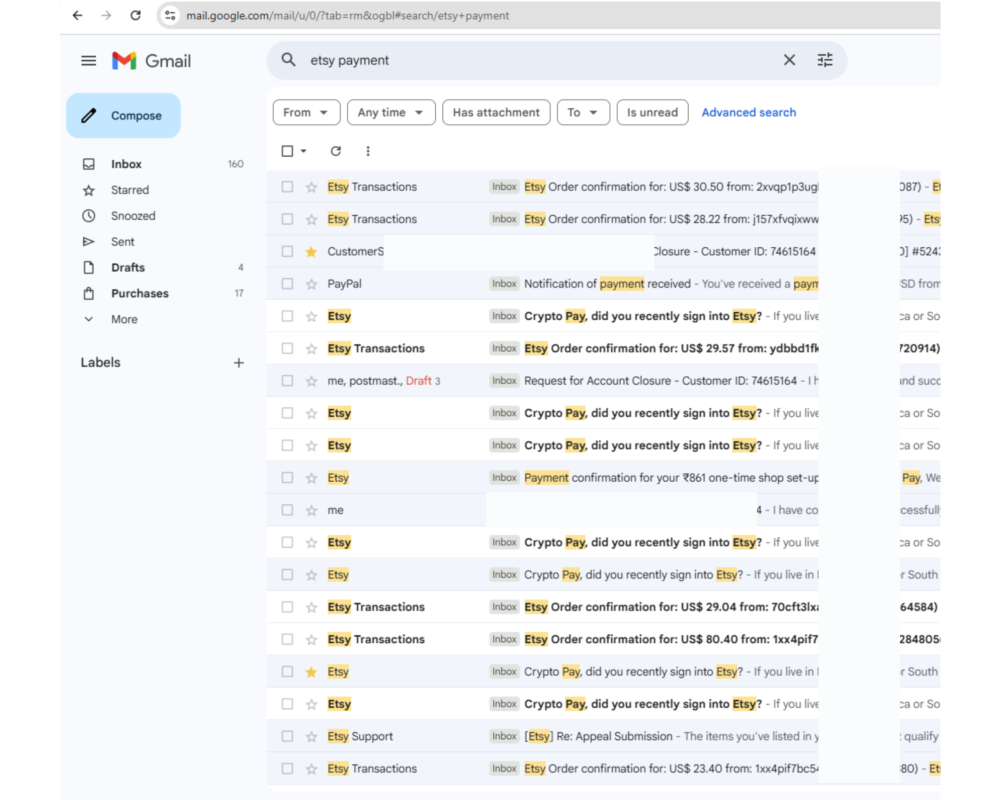Refresh the email list

point(335,151)
